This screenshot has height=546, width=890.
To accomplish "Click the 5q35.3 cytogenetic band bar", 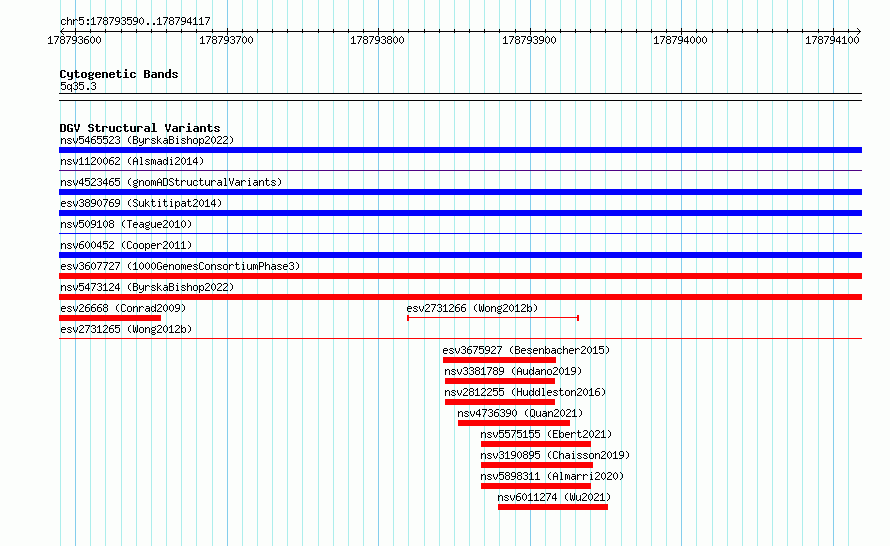I will [460, 97].
